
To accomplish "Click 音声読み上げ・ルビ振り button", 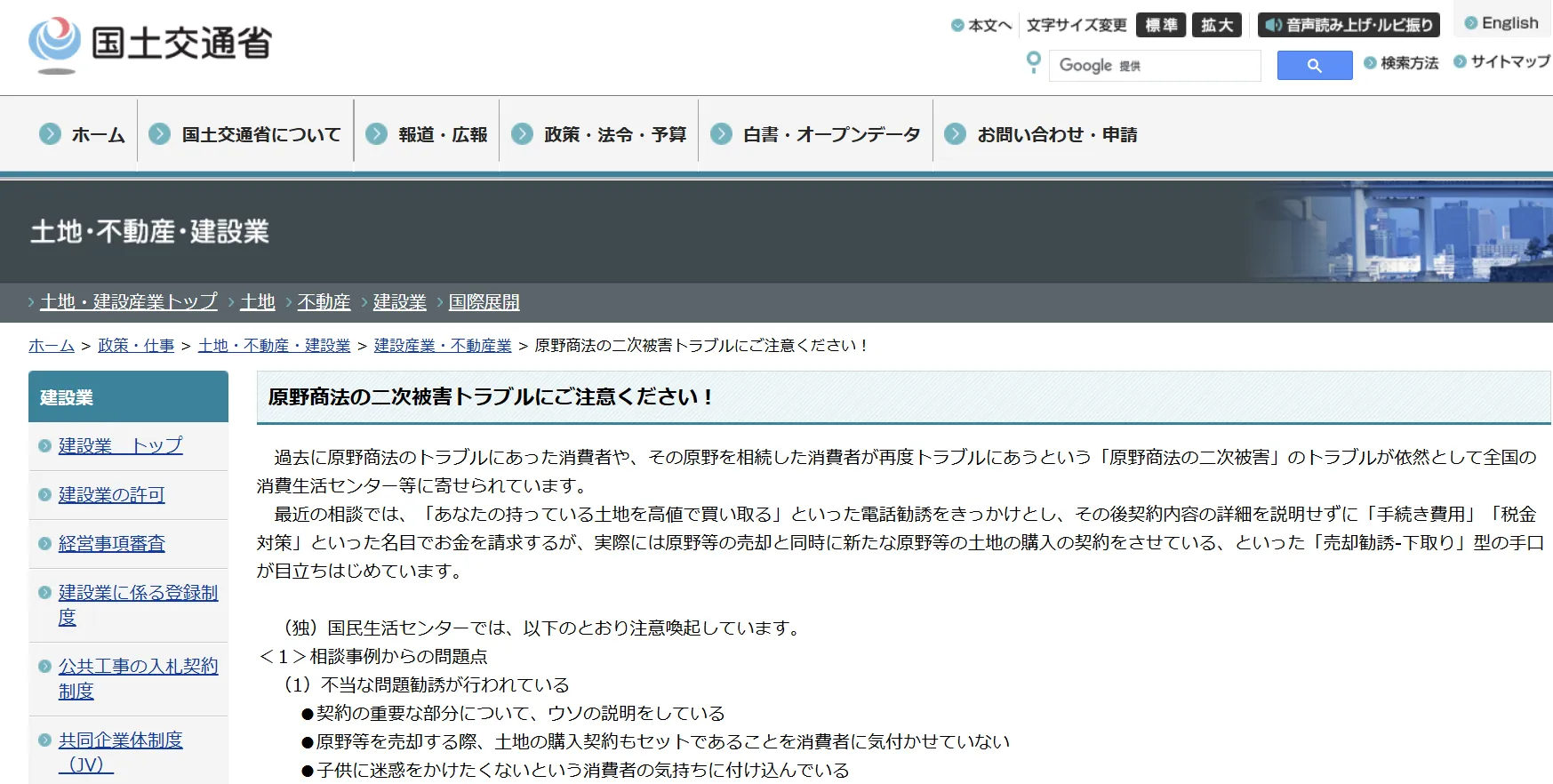I will point(1349,25).
